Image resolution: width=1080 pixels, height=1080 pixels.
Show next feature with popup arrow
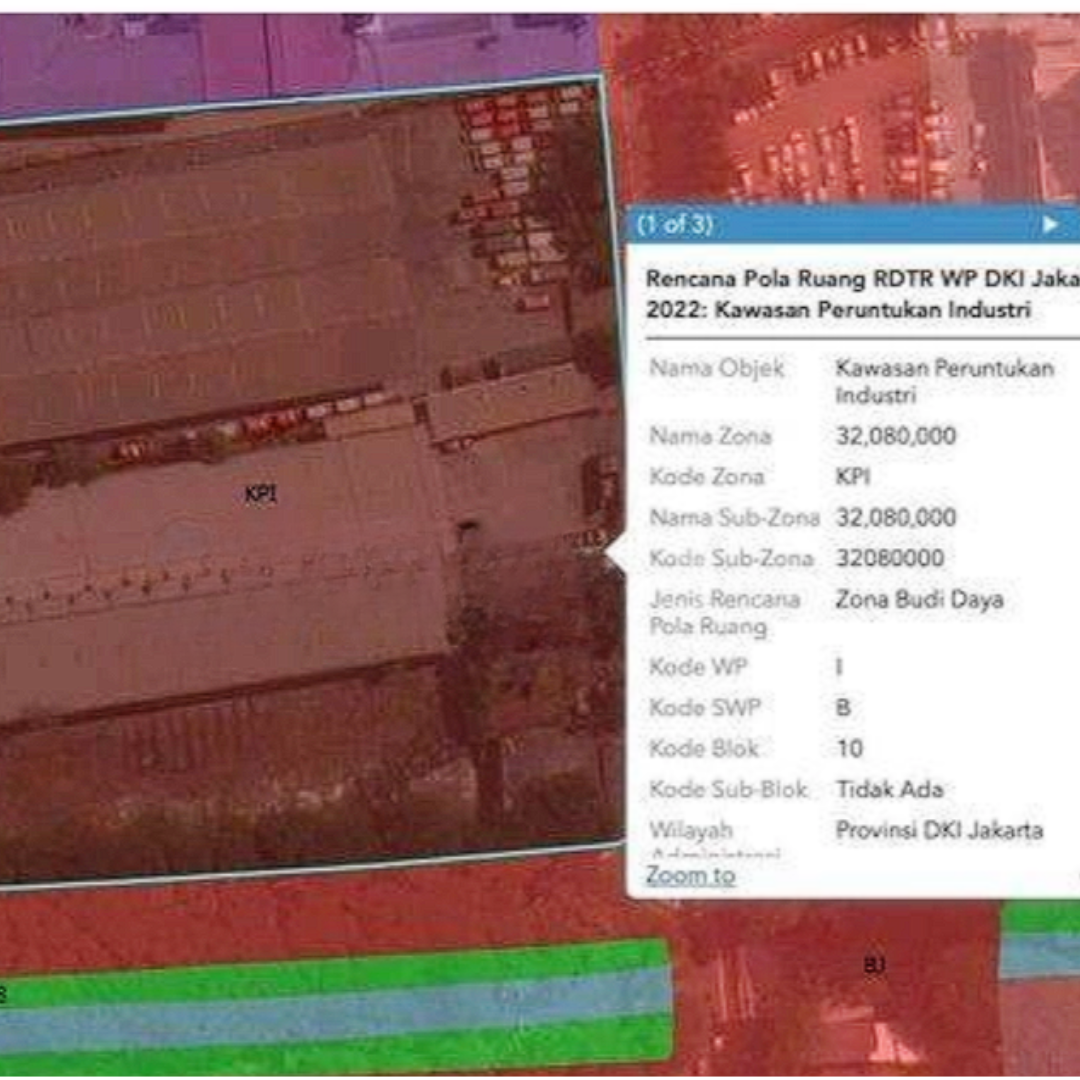[1050, 225]
